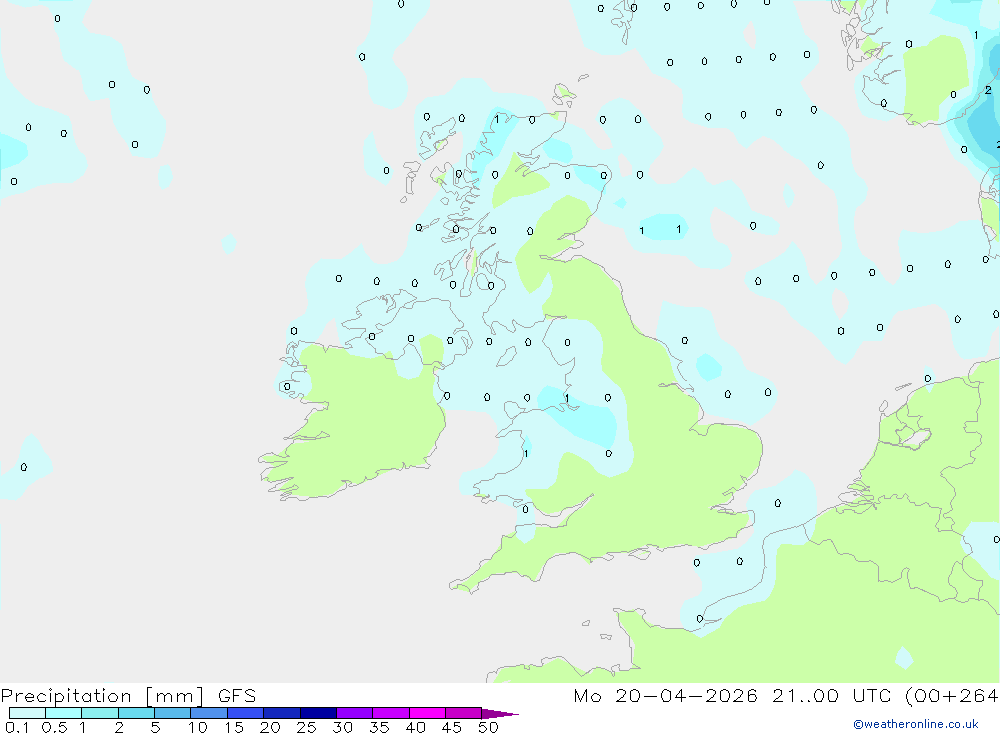Select the 5–10 mm legend color swatch

point(173,713)
